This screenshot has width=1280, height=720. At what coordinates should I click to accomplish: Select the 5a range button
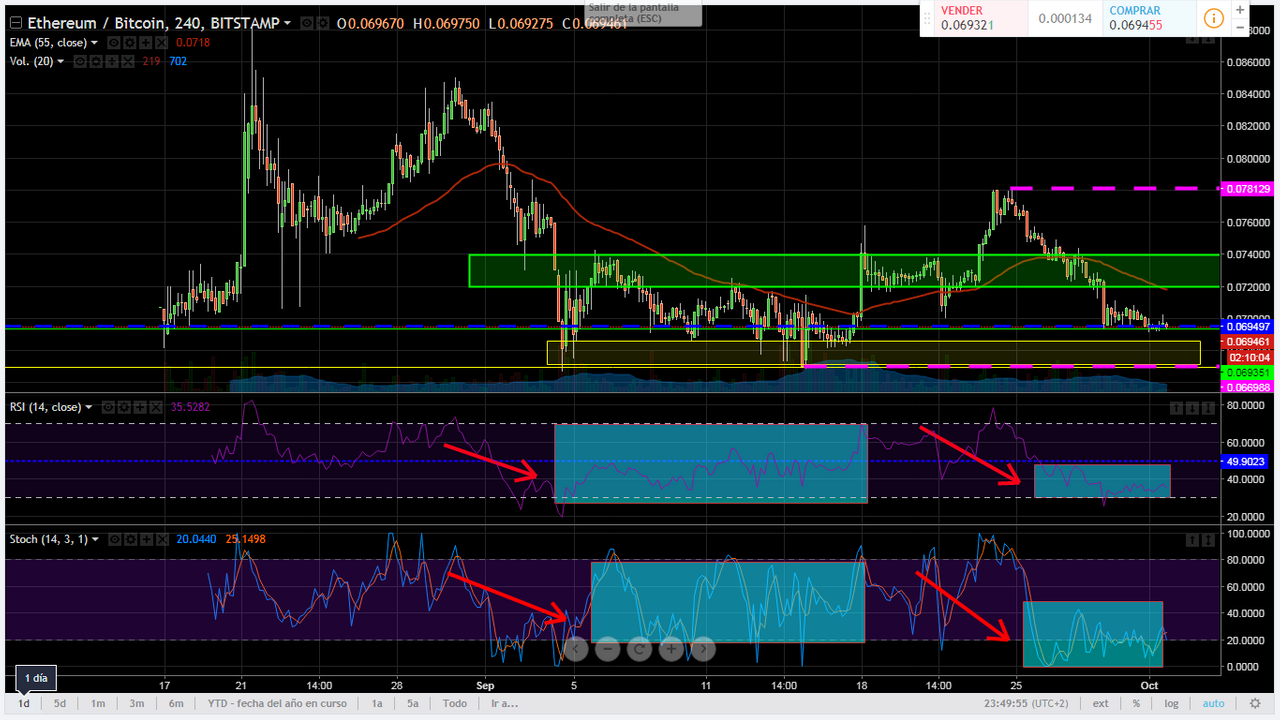point(413,703)
